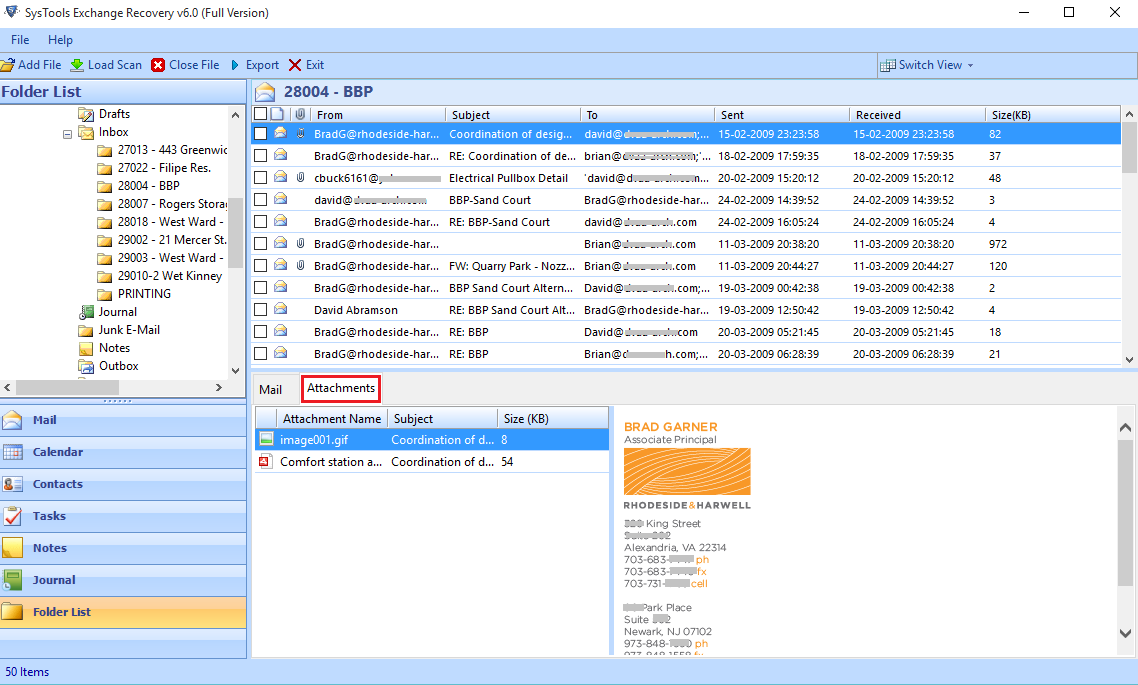The width and height of the screenshot is (1138, 685).
Task: Toggle the select-all checkbox in mail header
Action: pos(261,115)
